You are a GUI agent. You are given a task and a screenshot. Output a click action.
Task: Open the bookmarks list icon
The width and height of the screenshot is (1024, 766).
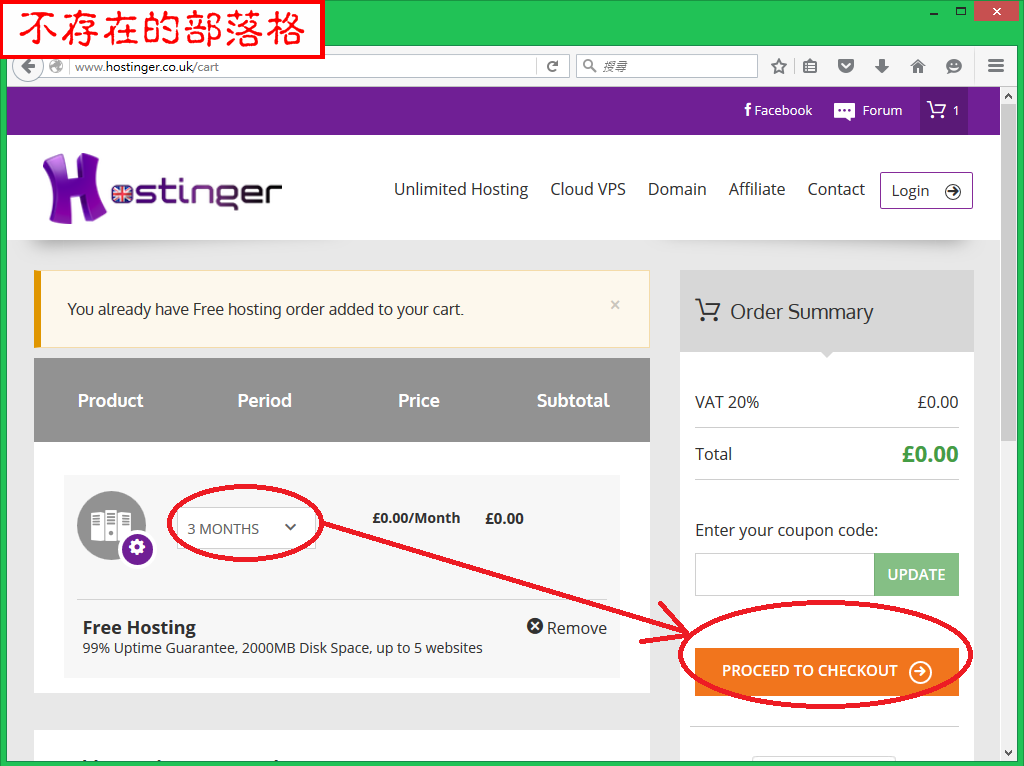pos(810,66)
